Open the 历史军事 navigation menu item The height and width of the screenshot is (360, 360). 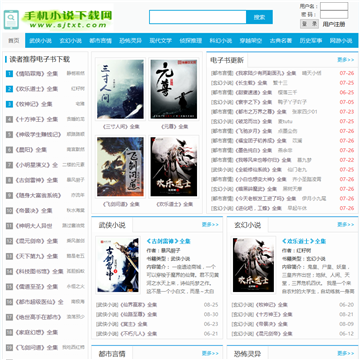pos(311,41)
